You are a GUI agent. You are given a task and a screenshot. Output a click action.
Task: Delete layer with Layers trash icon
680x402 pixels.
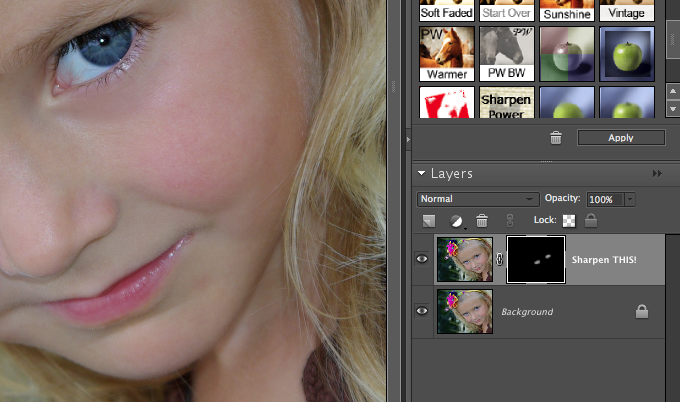482,221
